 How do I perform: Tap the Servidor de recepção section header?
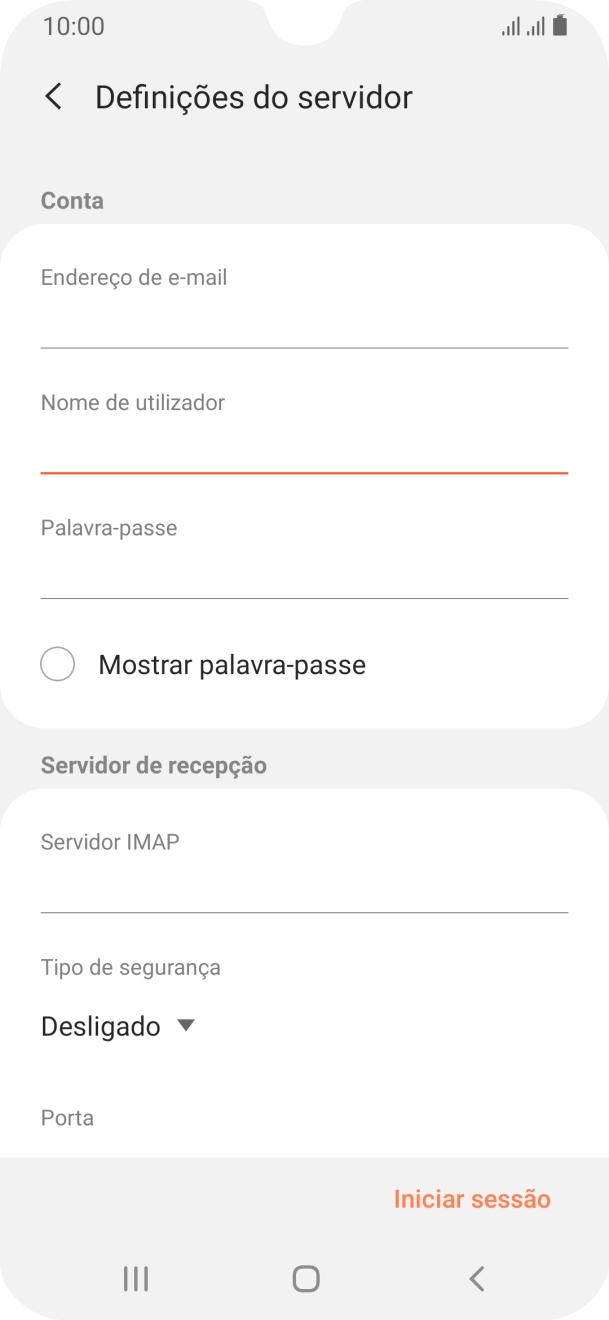pos(154,765)
